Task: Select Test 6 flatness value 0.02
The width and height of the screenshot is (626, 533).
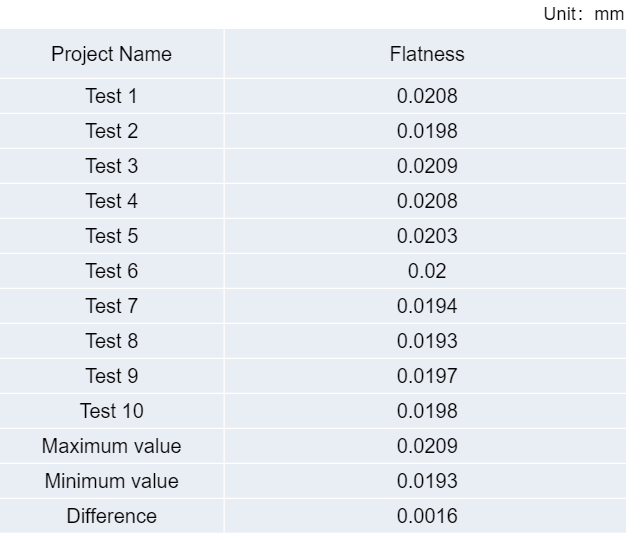Action: coord(427,271)
